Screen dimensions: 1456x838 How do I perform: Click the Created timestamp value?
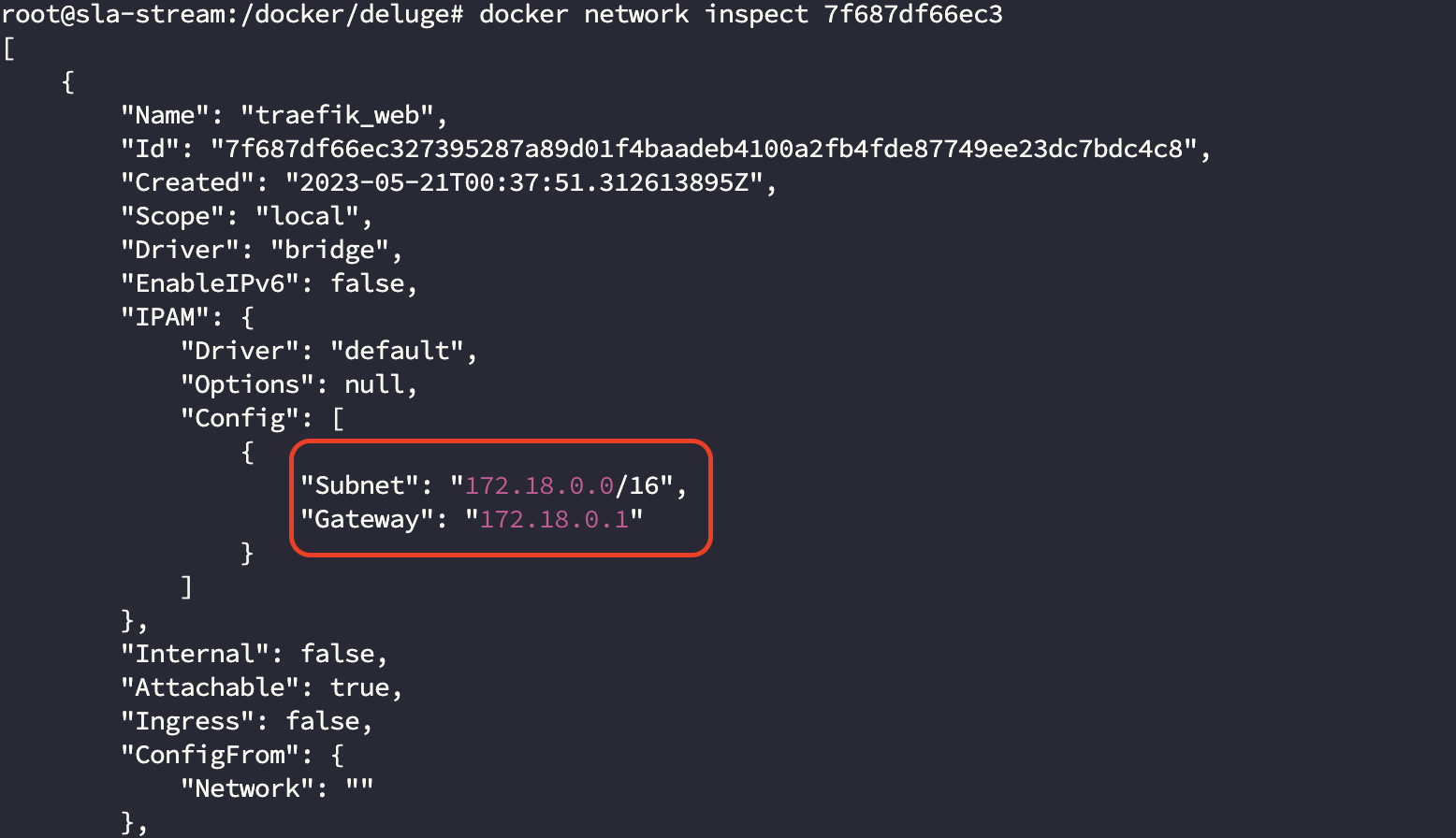point(524,182)
